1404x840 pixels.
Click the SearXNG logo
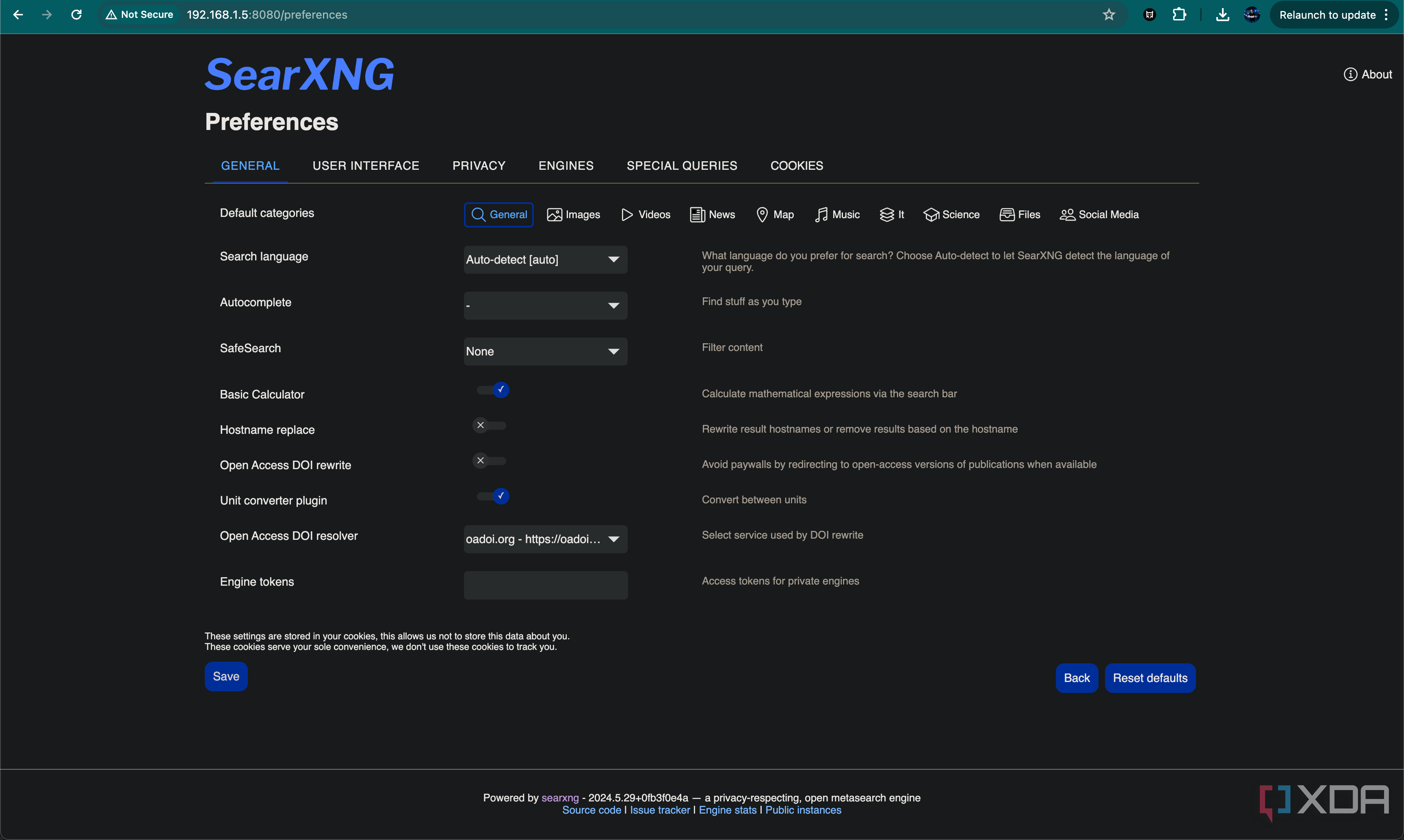299,74
